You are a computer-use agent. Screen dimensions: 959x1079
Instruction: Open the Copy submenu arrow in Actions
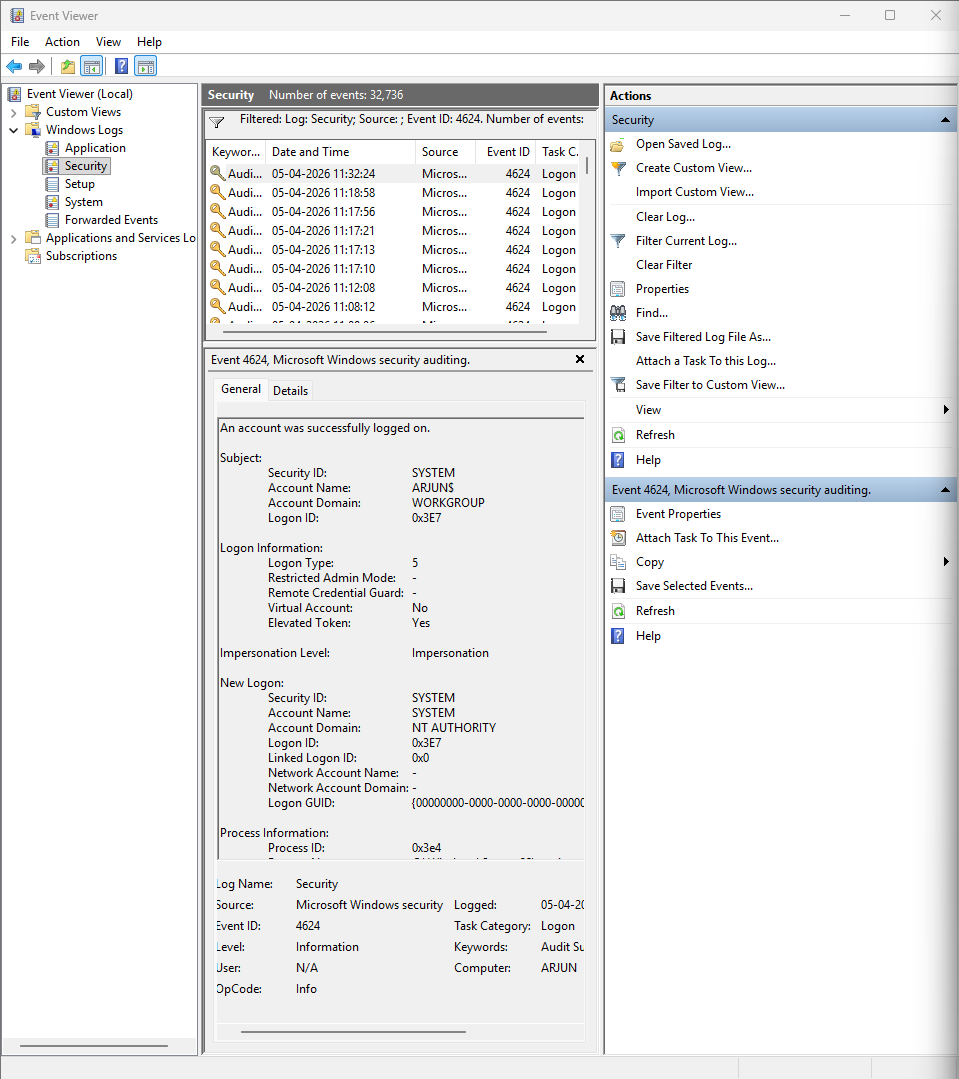coord(947,562)
